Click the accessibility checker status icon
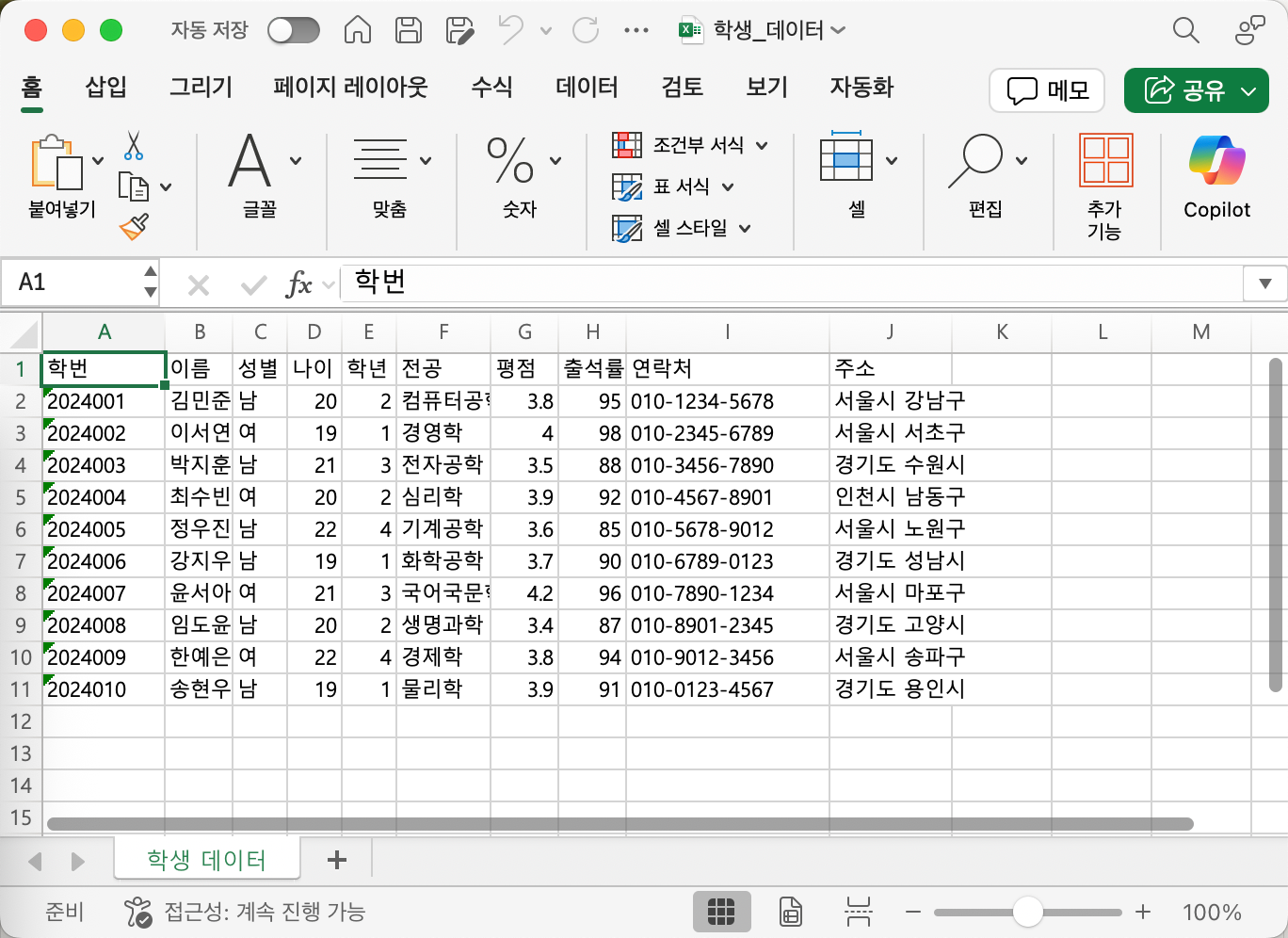 (x=138, y=912)
